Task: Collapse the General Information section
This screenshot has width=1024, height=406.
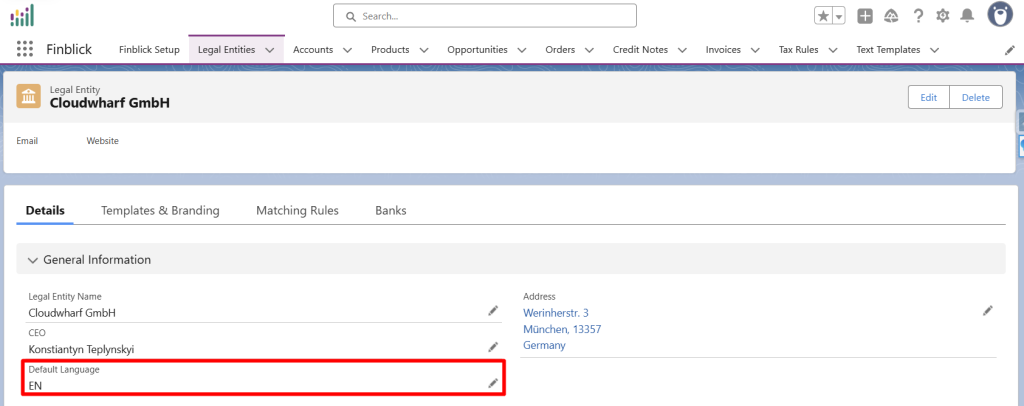Action: [31, 260]
